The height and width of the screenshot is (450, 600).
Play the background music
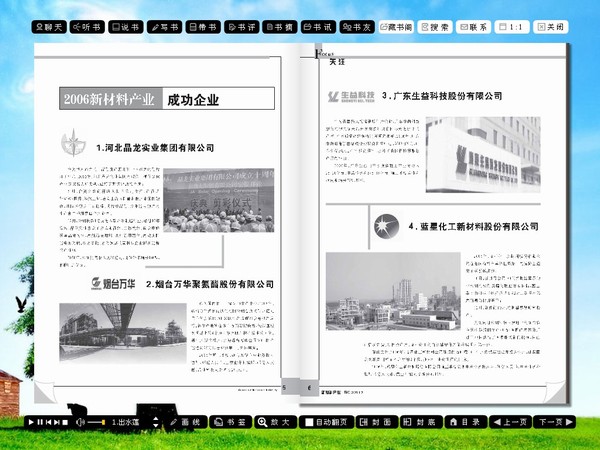31,422
